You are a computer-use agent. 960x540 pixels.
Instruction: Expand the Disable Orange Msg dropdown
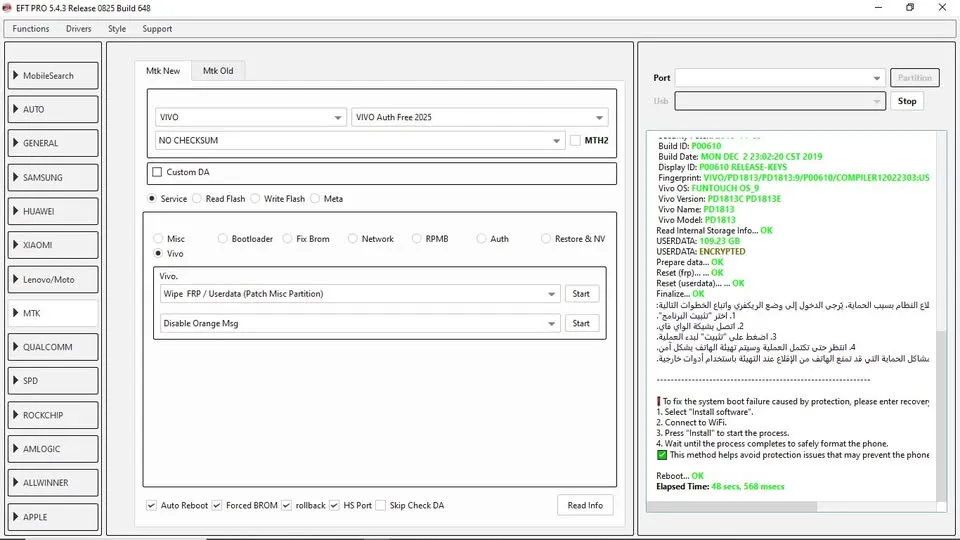[360, 324]
